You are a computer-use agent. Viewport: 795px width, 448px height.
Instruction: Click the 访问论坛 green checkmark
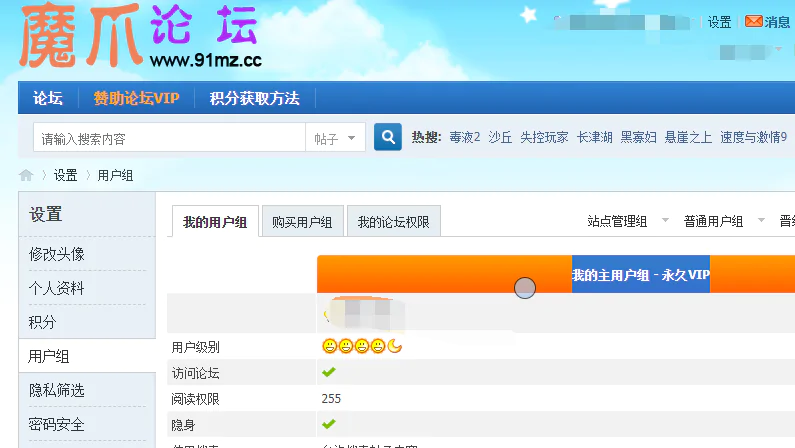pos(329,372)
